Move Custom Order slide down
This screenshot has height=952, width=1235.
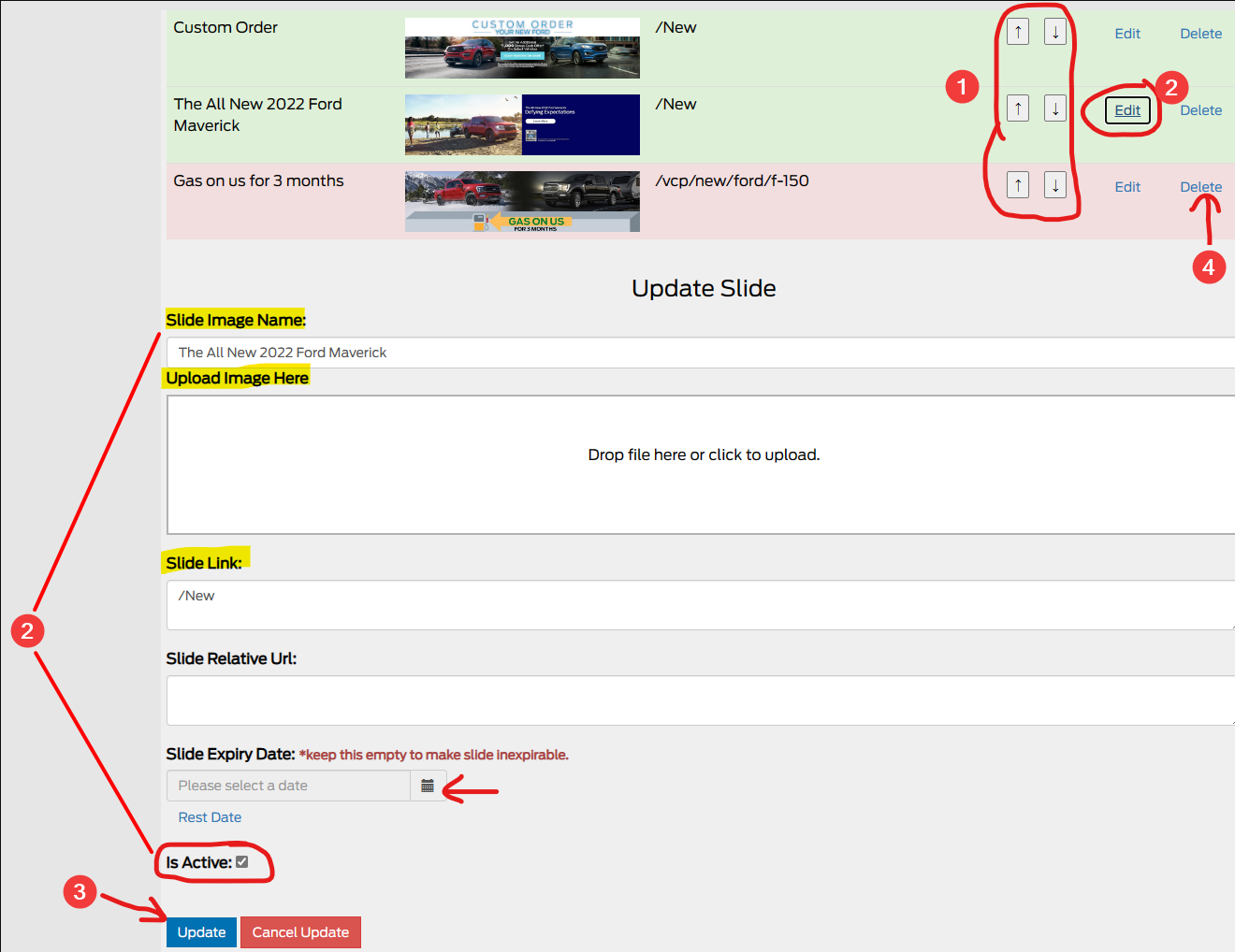(x=1055, y=32)
